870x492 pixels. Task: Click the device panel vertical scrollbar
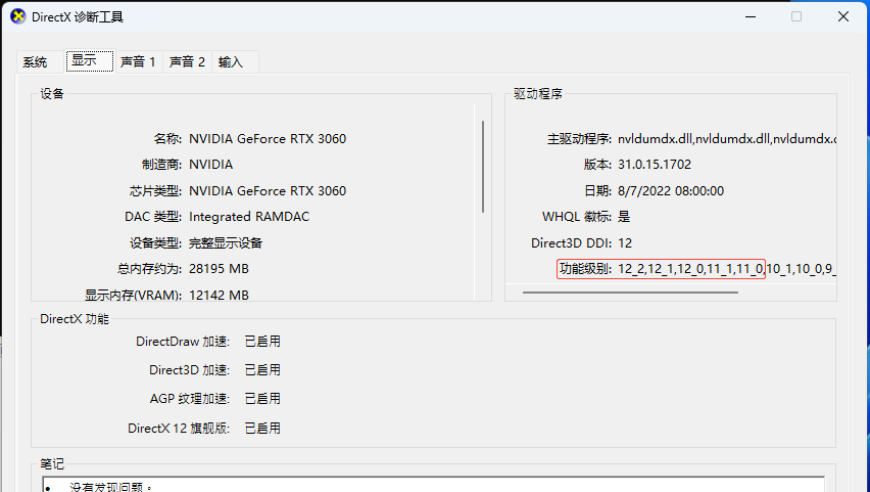click(x=483, y=166)
